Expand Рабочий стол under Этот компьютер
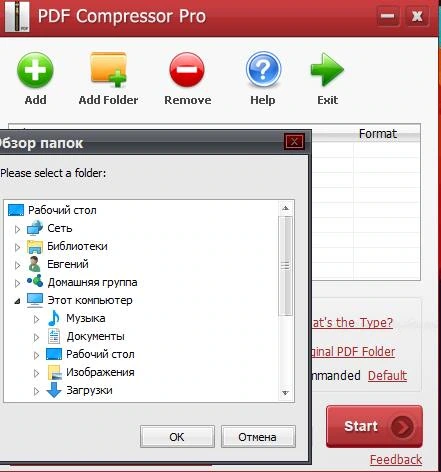 pos(36,355)
